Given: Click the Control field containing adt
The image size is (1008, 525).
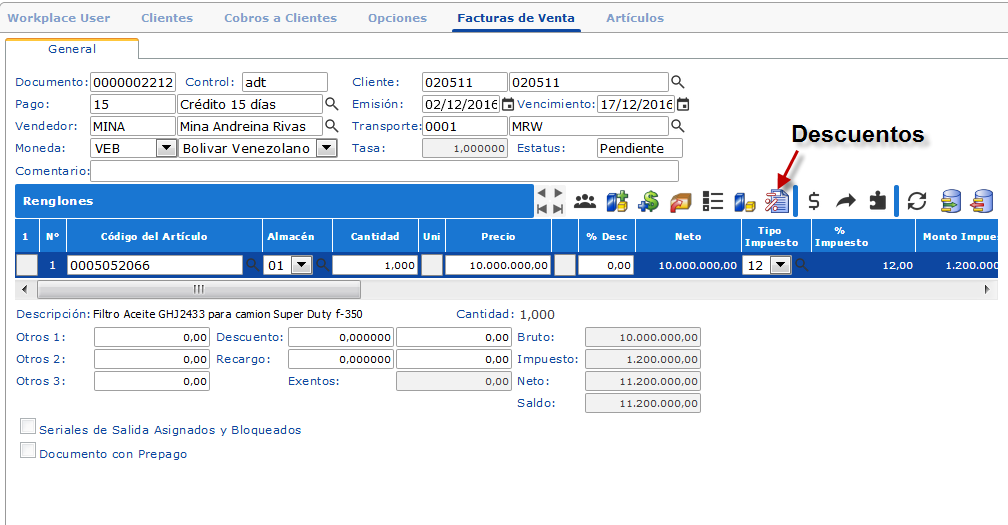Looking at the screenshot, I should (285, 82).
